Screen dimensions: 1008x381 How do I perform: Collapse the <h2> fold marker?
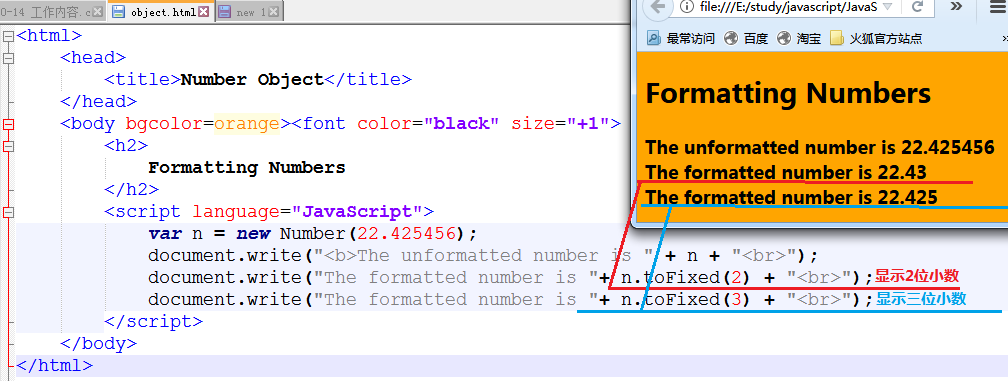pyautogui.click(x=8, y=146)
